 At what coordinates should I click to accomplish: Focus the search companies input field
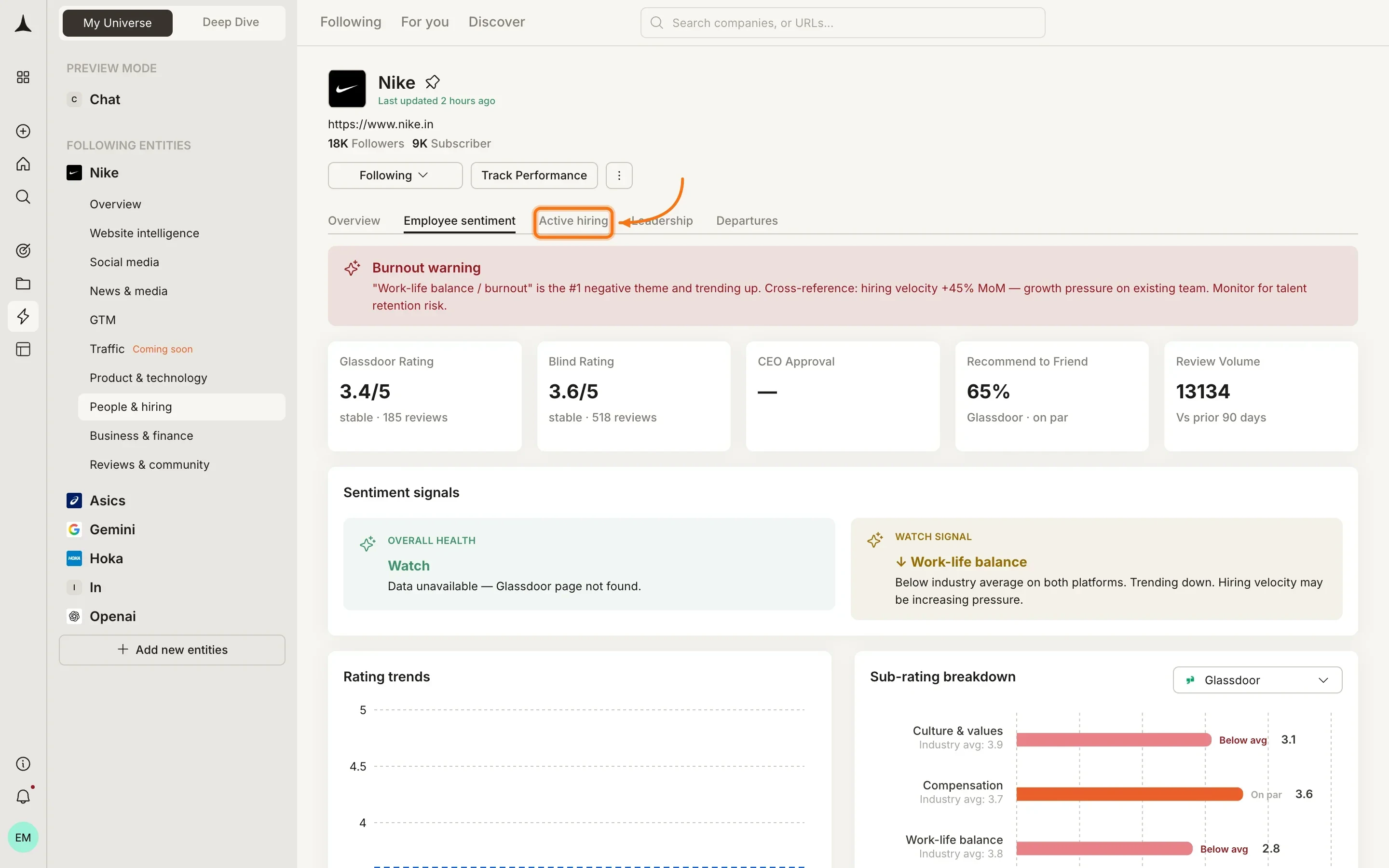tap(843, 22)
